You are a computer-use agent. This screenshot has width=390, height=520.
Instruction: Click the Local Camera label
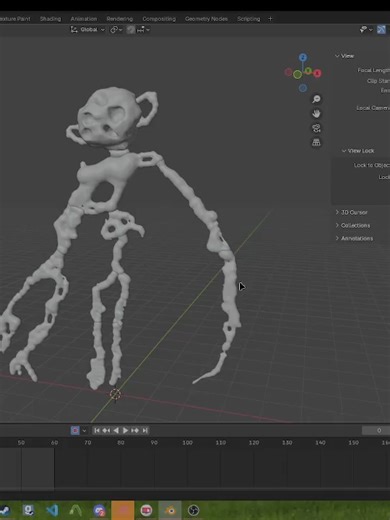tap(373, 108)
